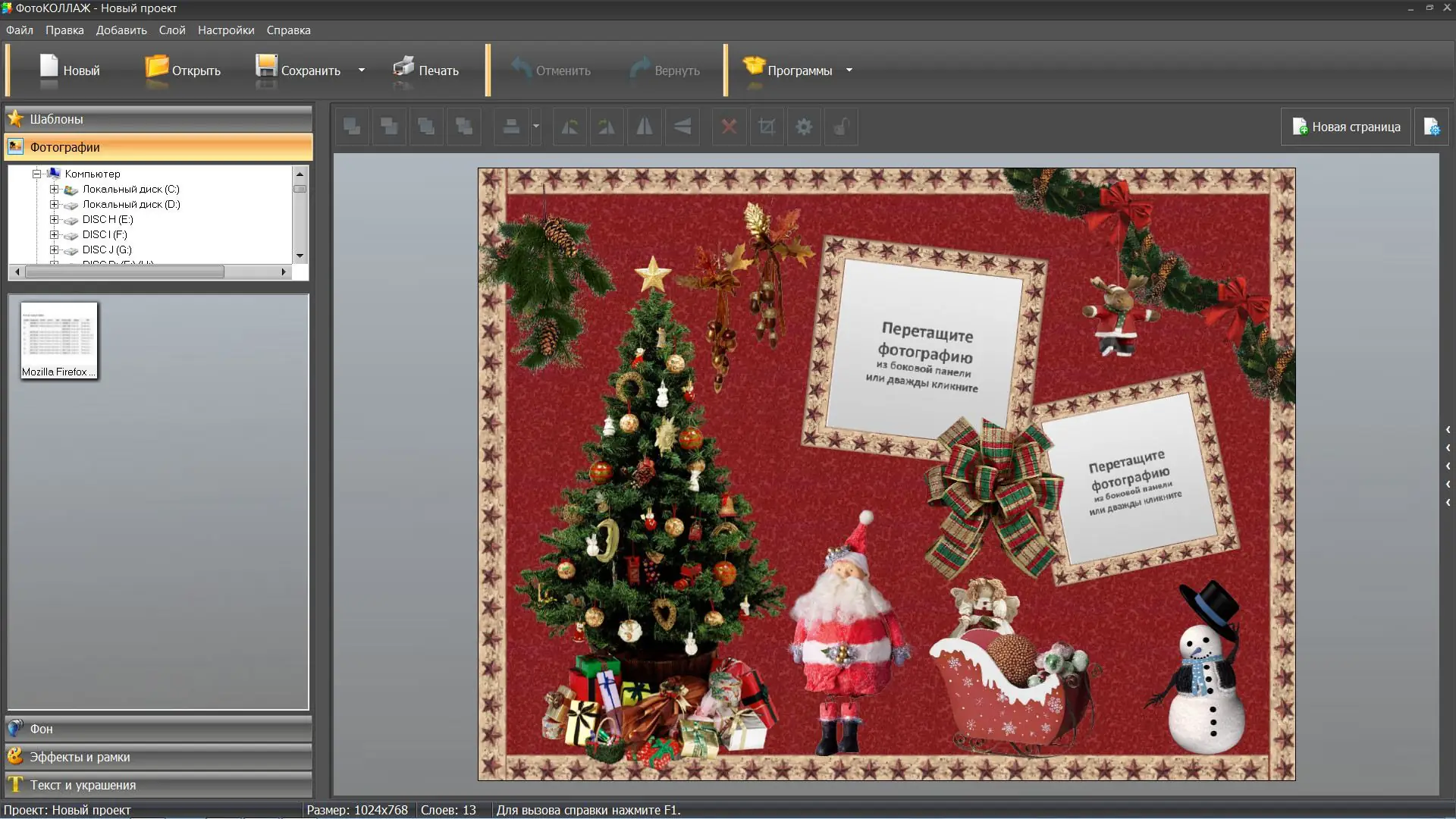Click the lock layer padlock icon
1456x819 pixels.
tap(841, 127)
